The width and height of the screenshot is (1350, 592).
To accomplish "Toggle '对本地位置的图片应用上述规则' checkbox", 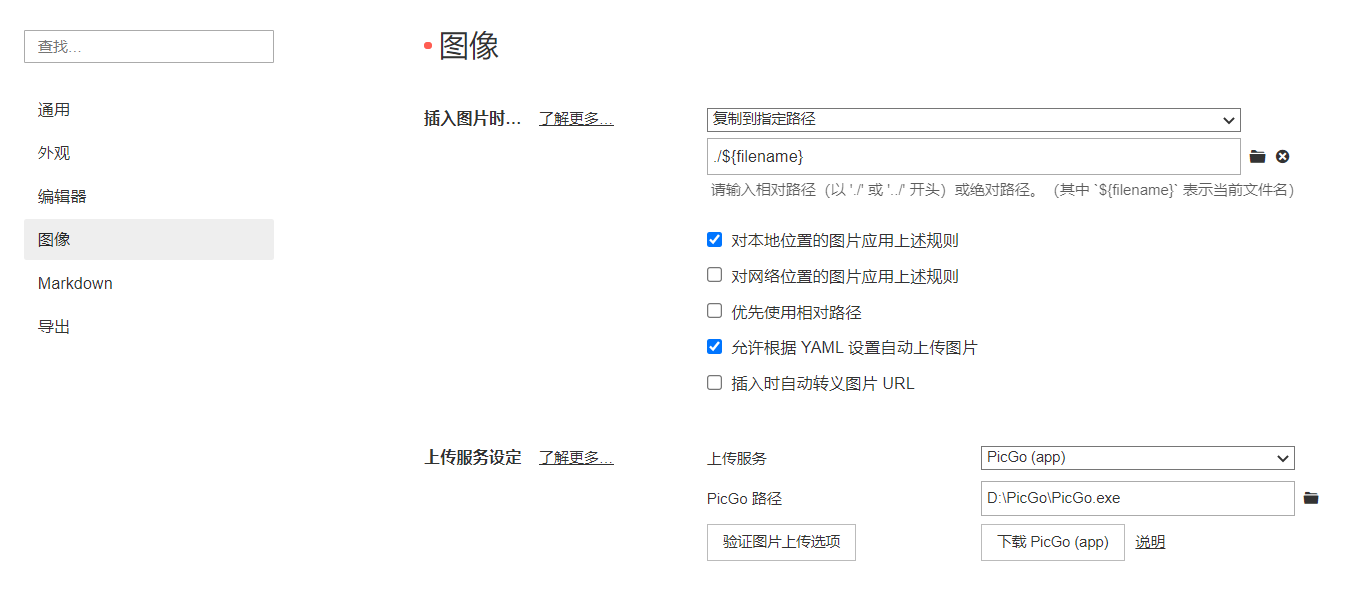I will click(714, 240).
